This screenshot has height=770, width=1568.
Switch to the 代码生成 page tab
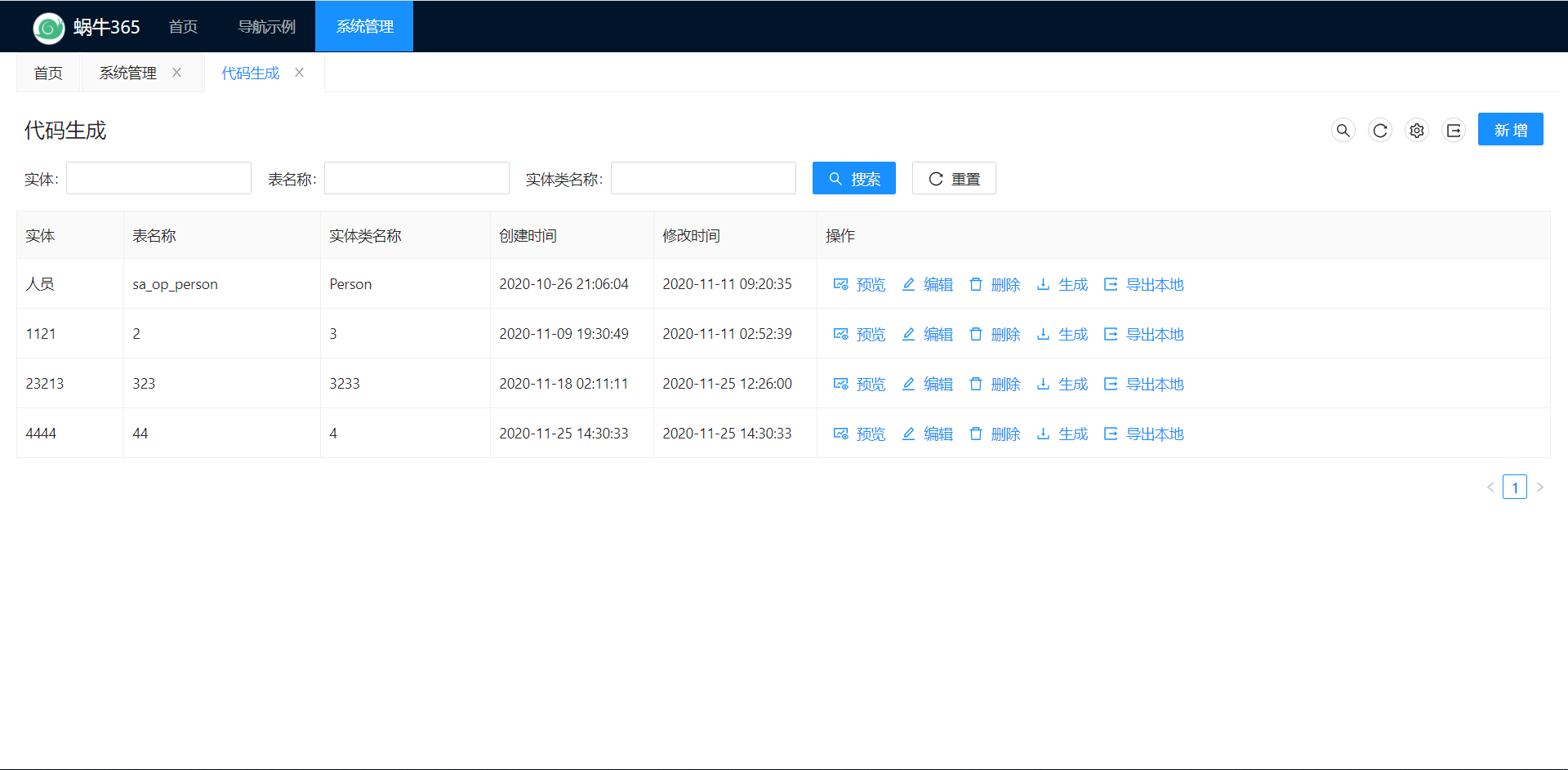250,73
